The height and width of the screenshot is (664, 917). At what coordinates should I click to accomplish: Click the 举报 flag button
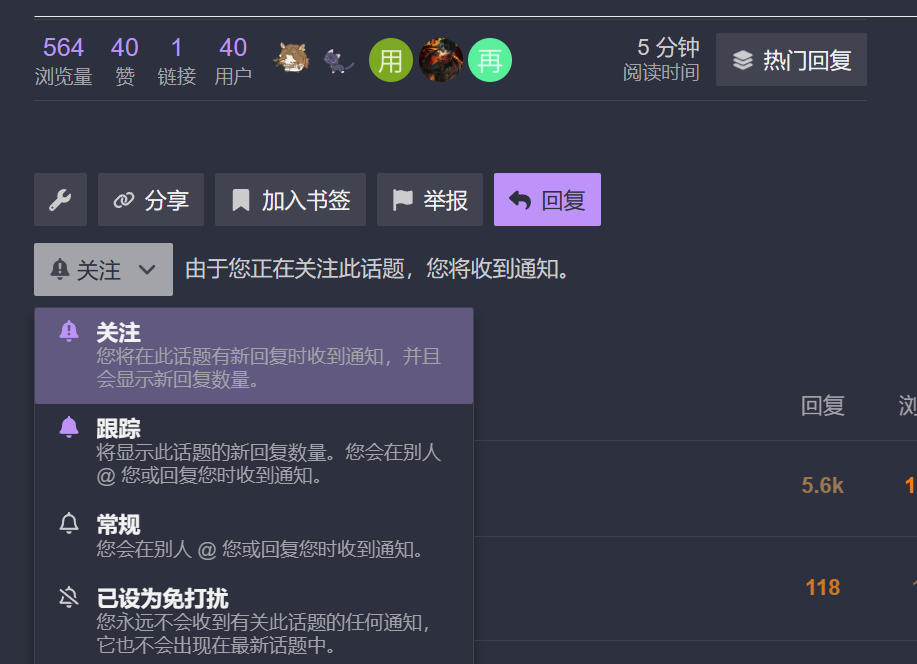(x=430, y=199)
